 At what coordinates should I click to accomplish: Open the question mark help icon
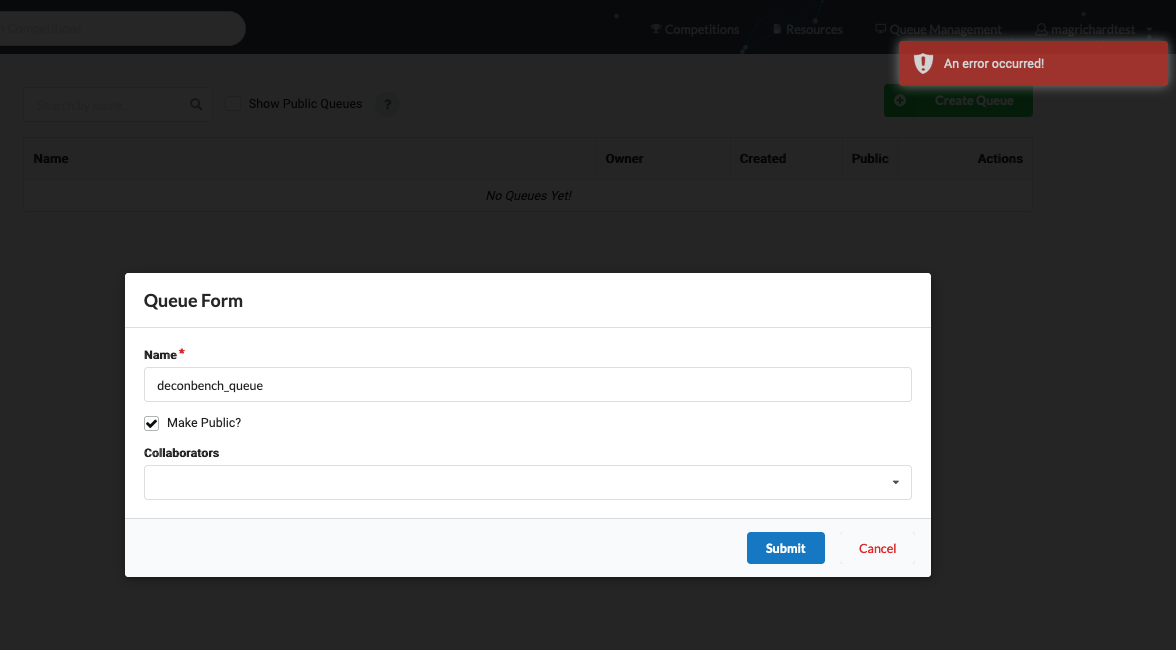(x=387, y=104)
